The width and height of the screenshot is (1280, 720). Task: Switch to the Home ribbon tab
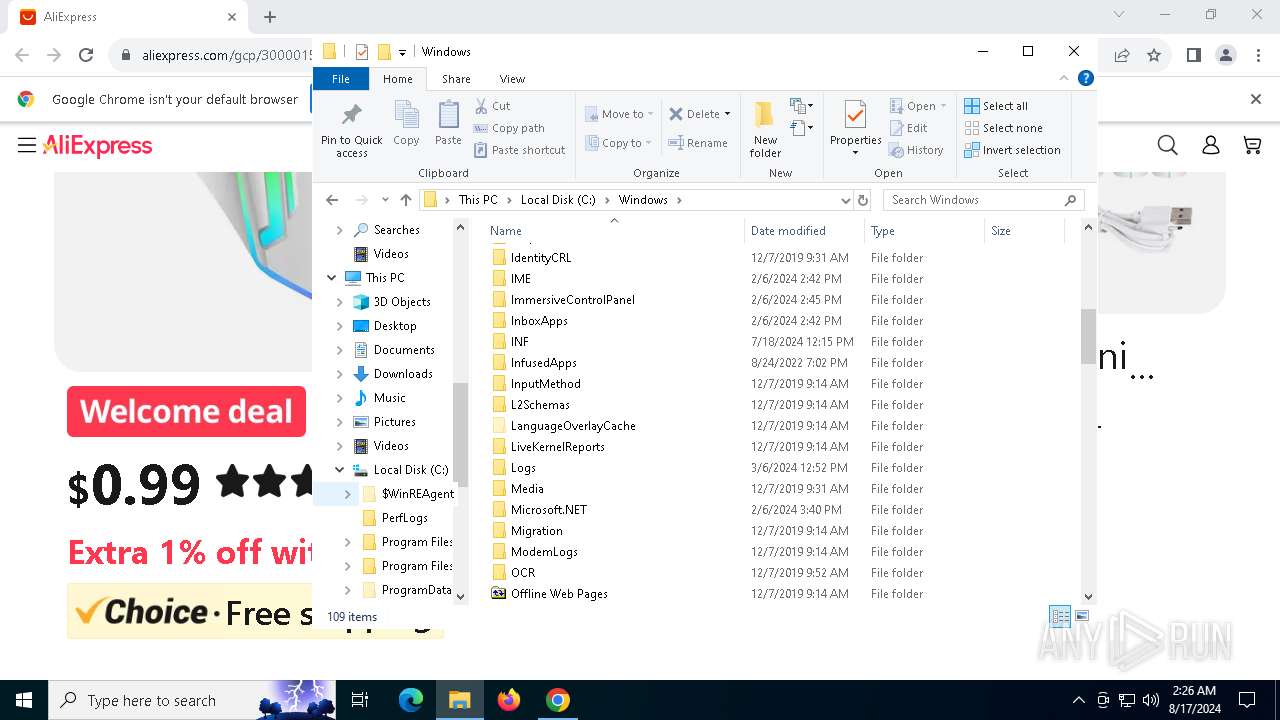click(397, 79)
